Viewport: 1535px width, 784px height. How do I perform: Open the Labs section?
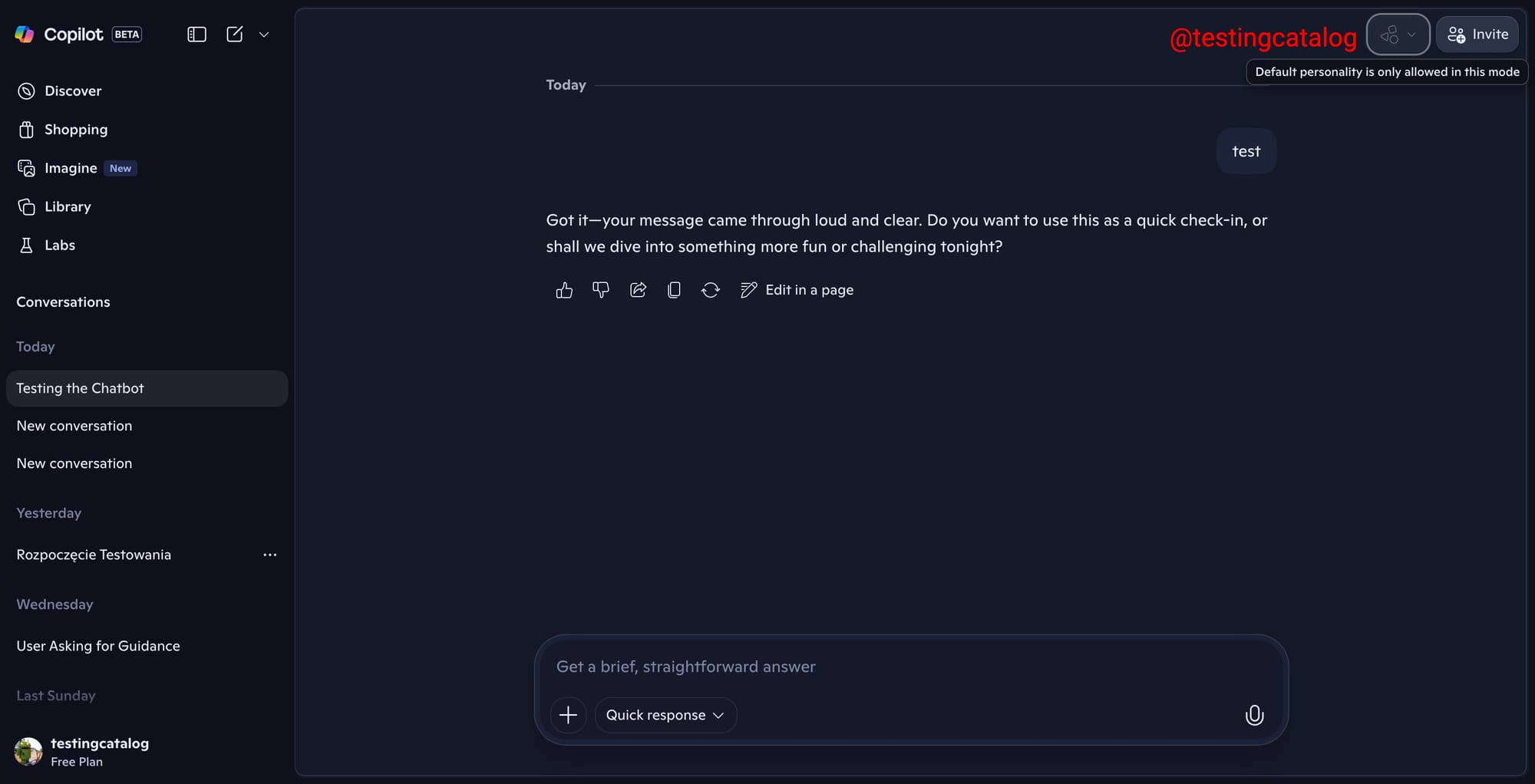pos(60,245)
